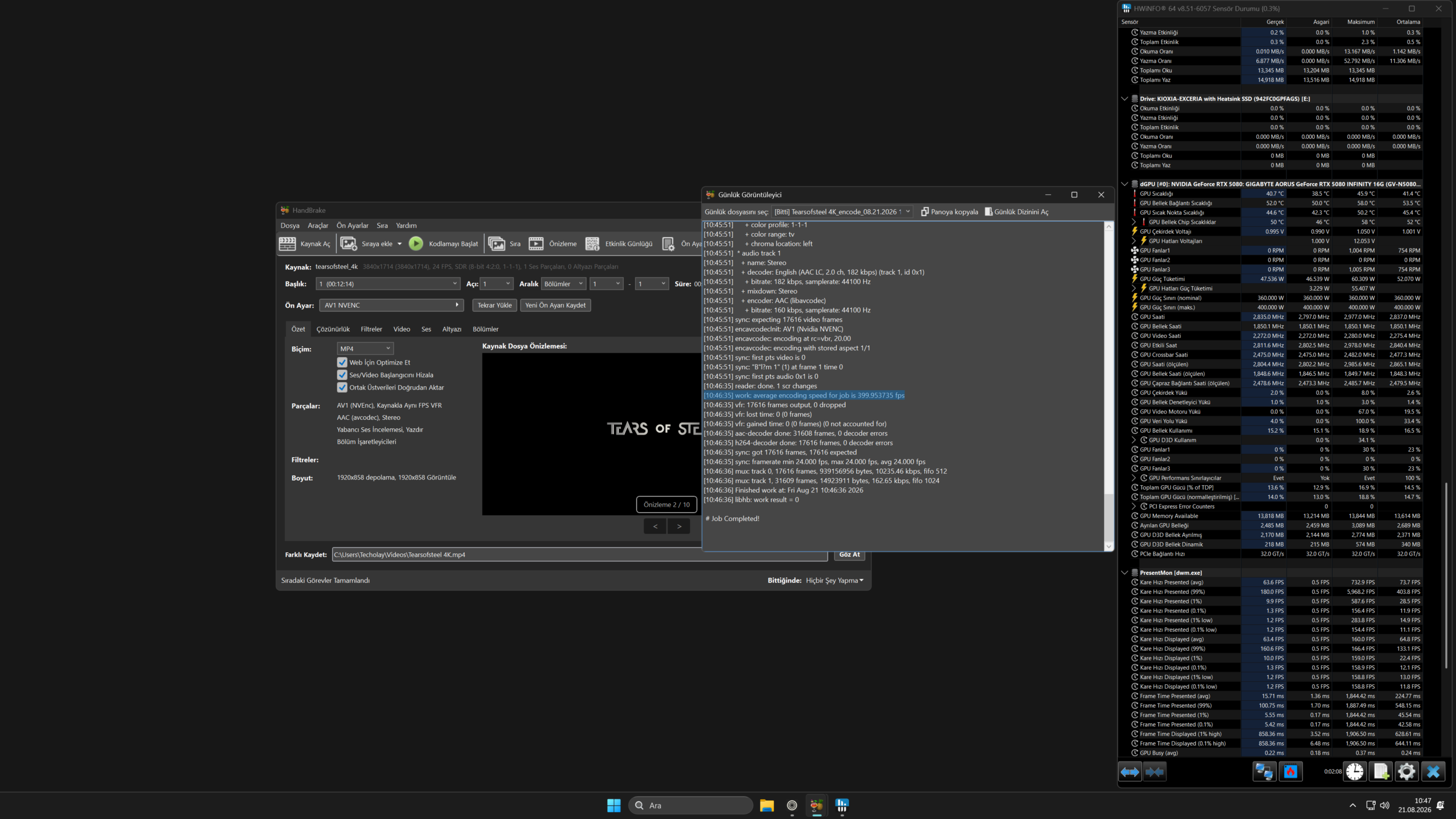The image size is (1456, 819).
Task: Click the Kaynak Aç toolbar icon in HandBrake
Action: (287, 244)
